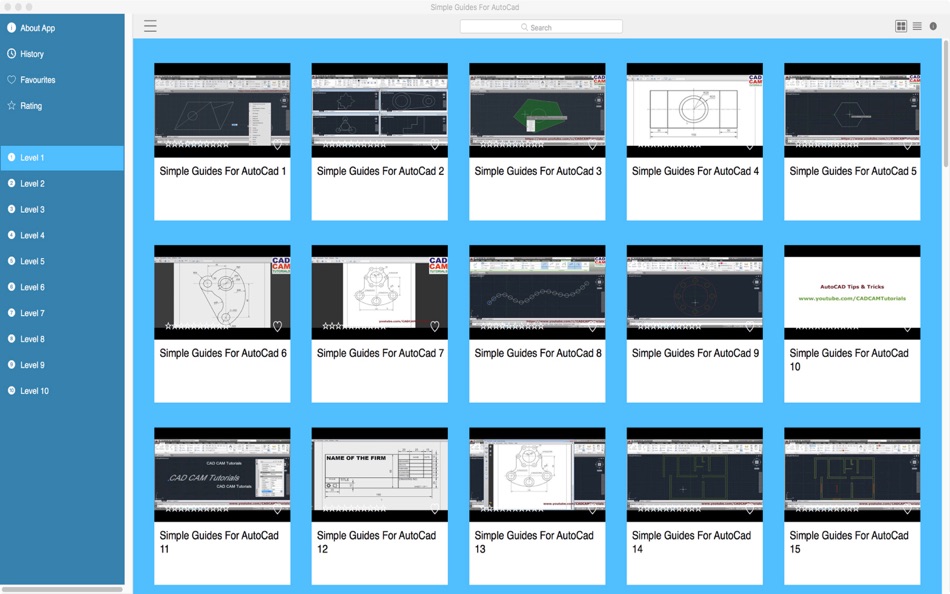
Task: Rate Simple Guides For AutoCad 1 stars
Action: (x=197, y=144)
